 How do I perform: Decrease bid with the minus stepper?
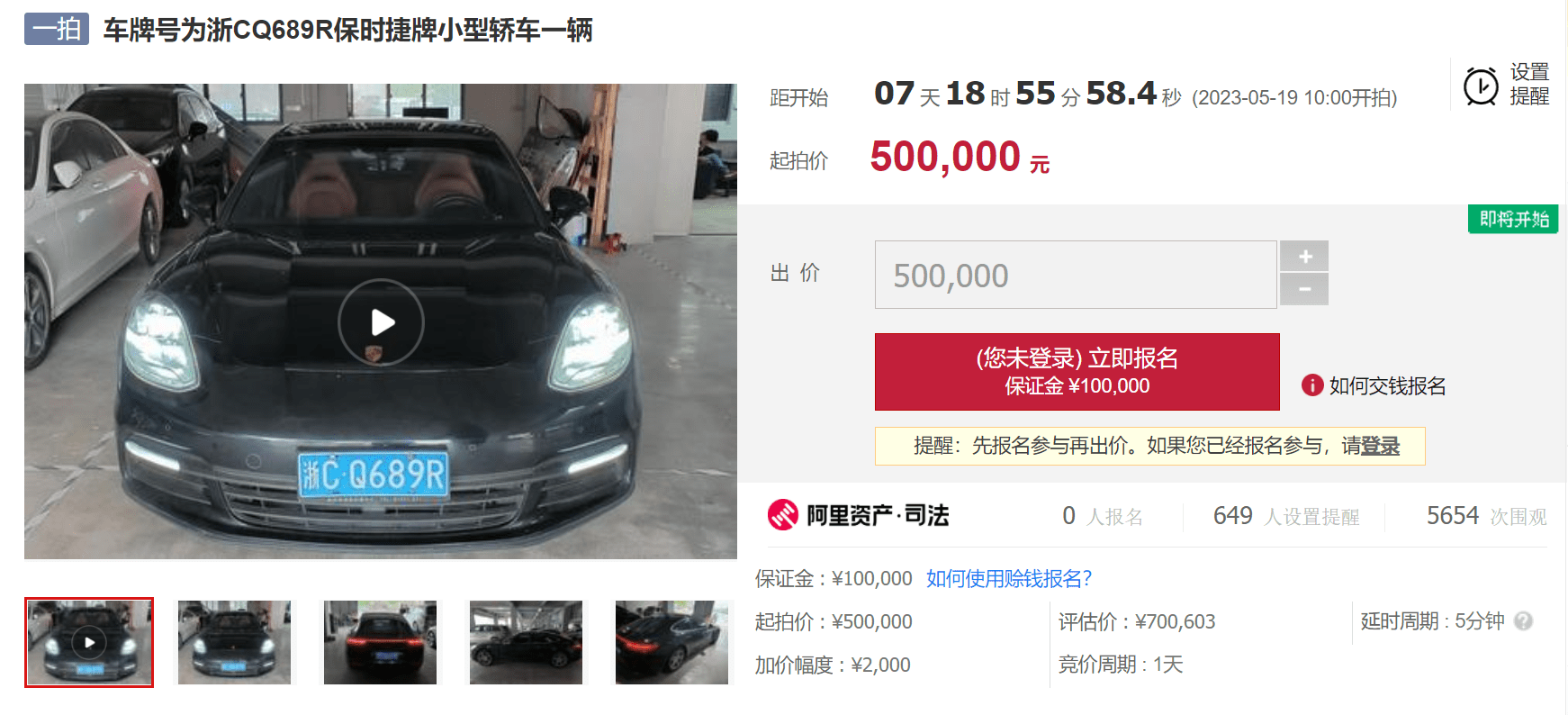click(x=1304, y=290)
